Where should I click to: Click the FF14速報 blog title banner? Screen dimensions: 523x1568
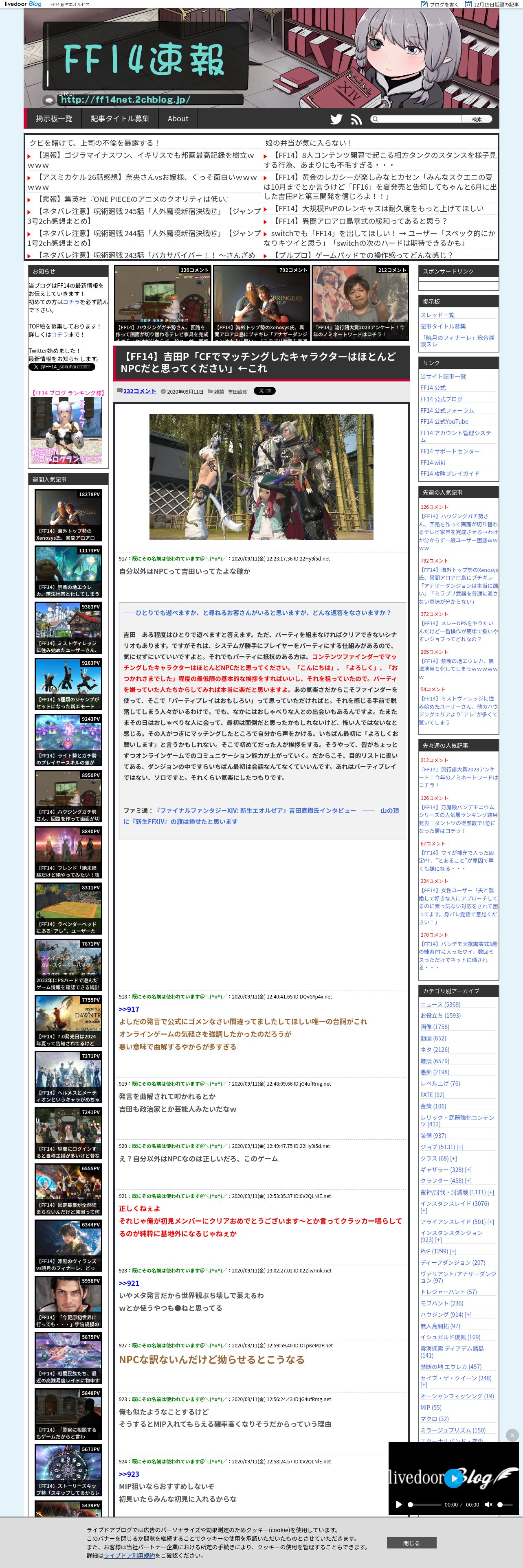pos(144,60)
